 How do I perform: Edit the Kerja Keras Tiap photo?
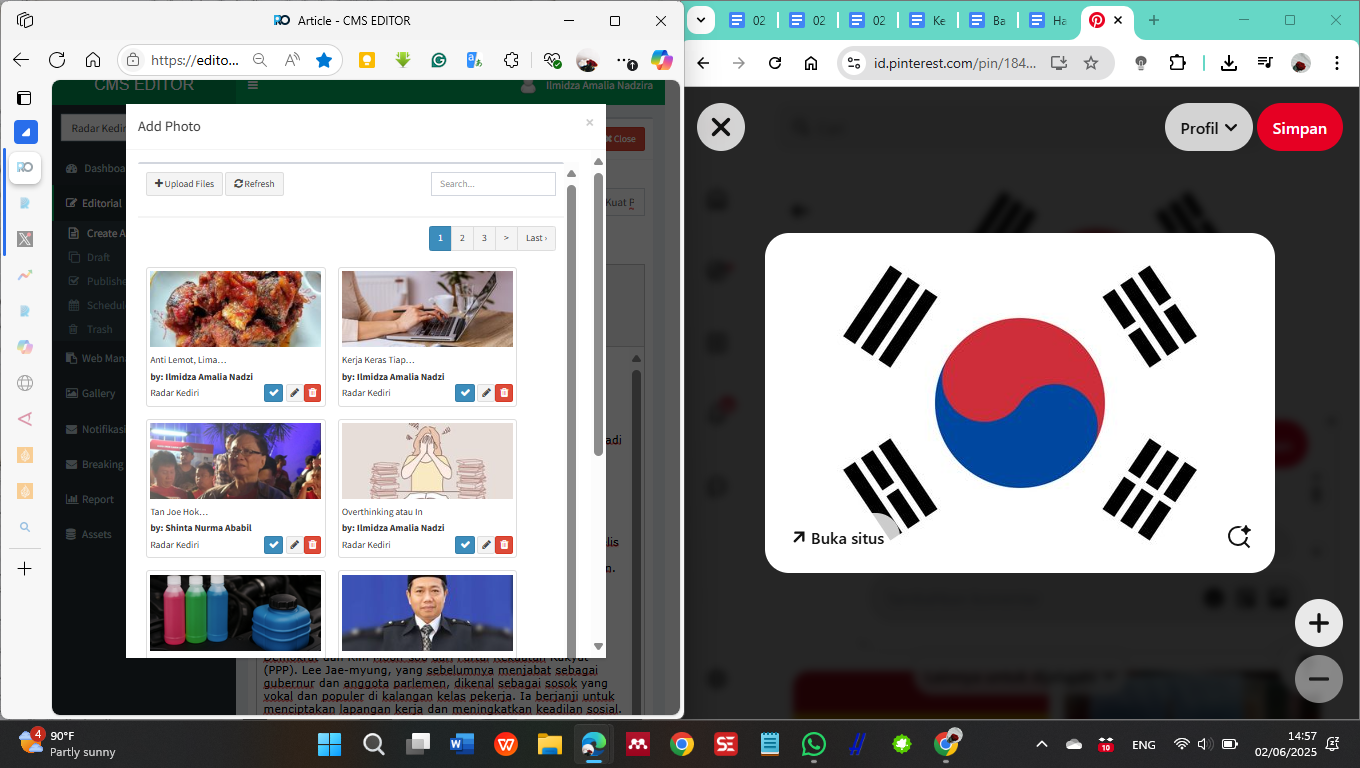coord(485,393)
